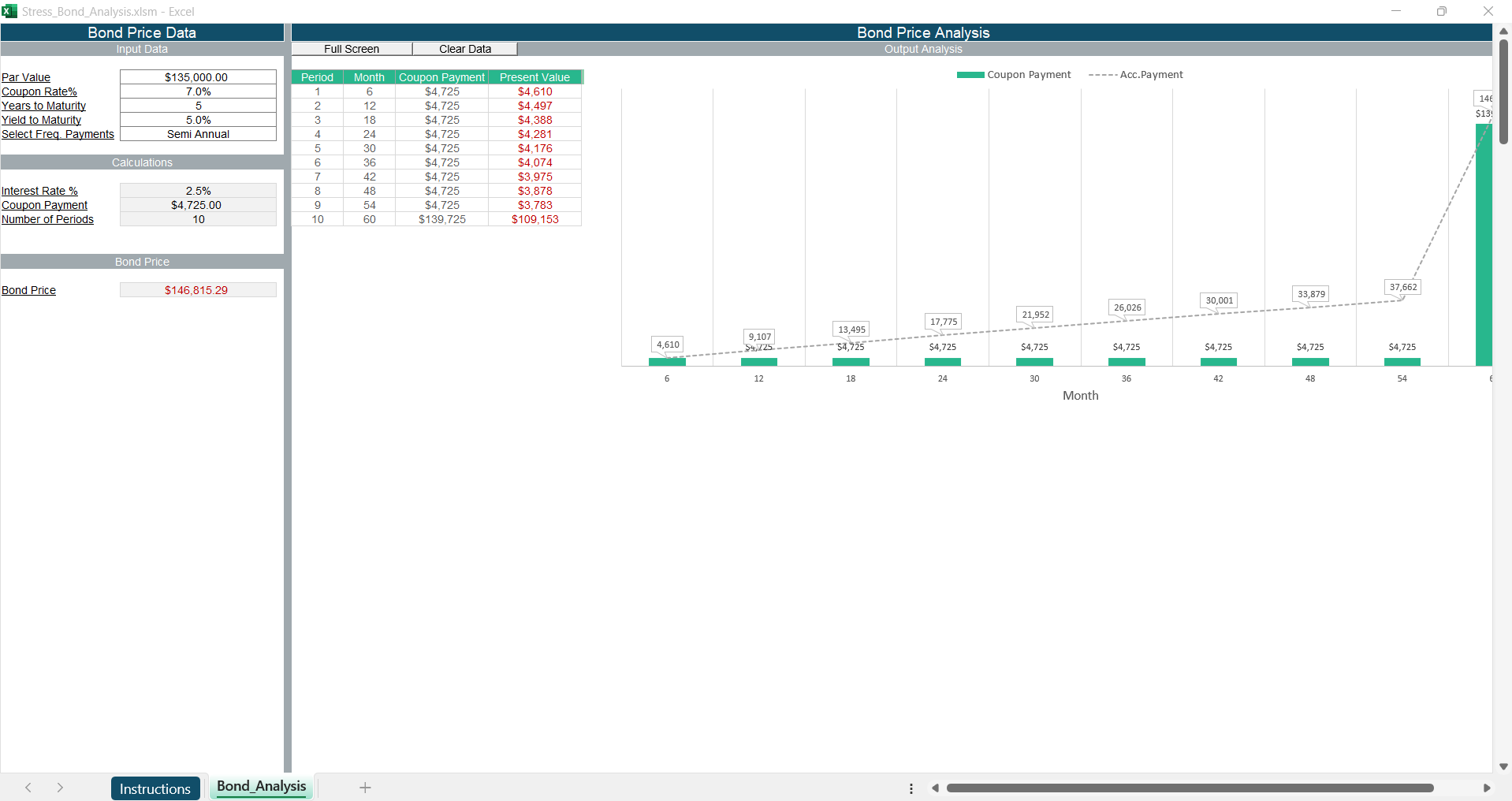Click the Coupon Payment legend green swatch
This screenshot has height=801, width=1512.
970,75
